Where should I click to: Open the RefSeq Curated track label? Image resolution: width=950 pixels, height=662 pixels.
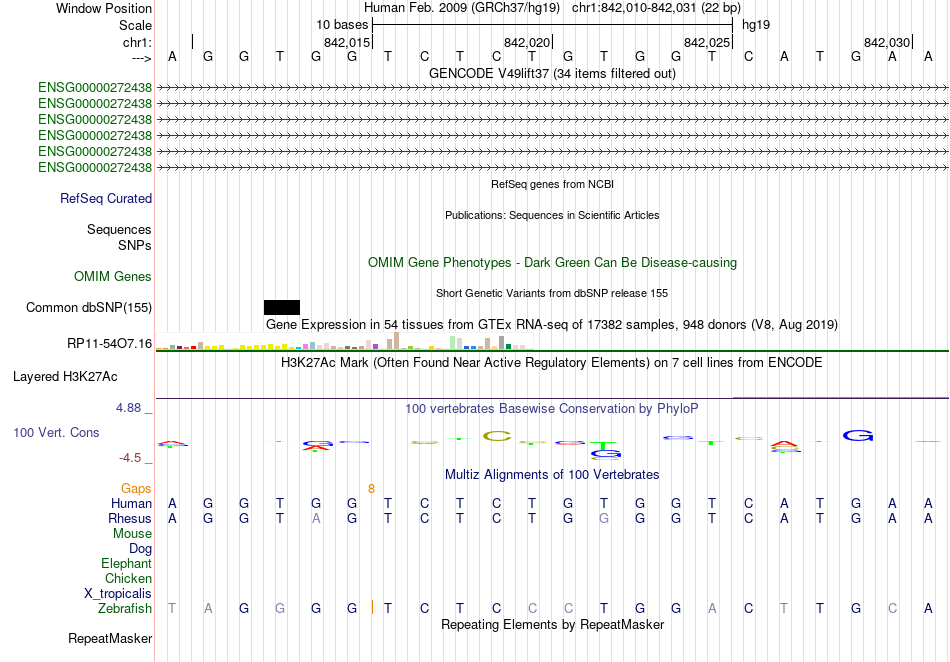(106, 198)
